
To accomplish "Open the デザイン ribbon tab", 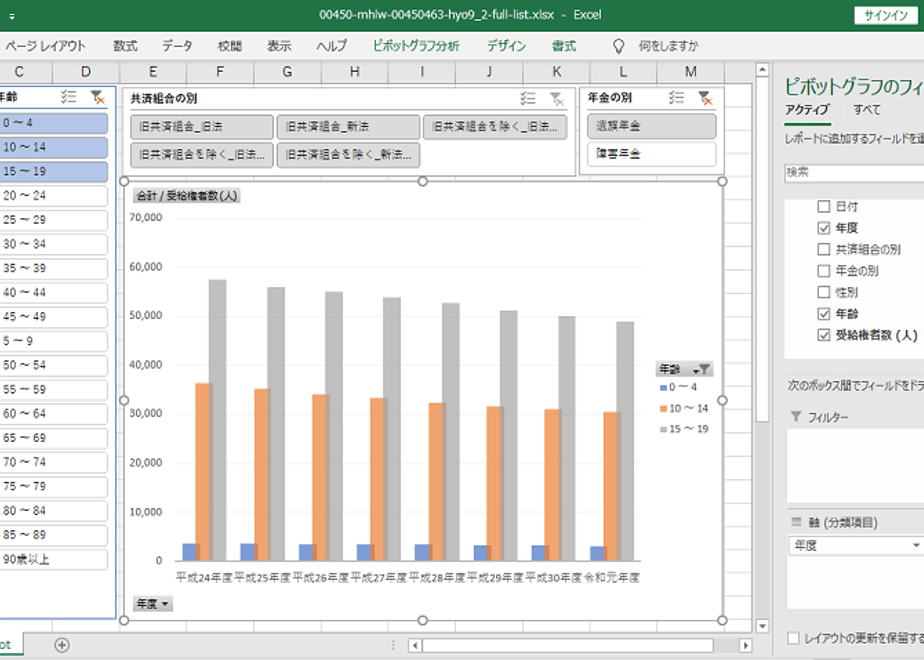I will [x=506, y=46].
